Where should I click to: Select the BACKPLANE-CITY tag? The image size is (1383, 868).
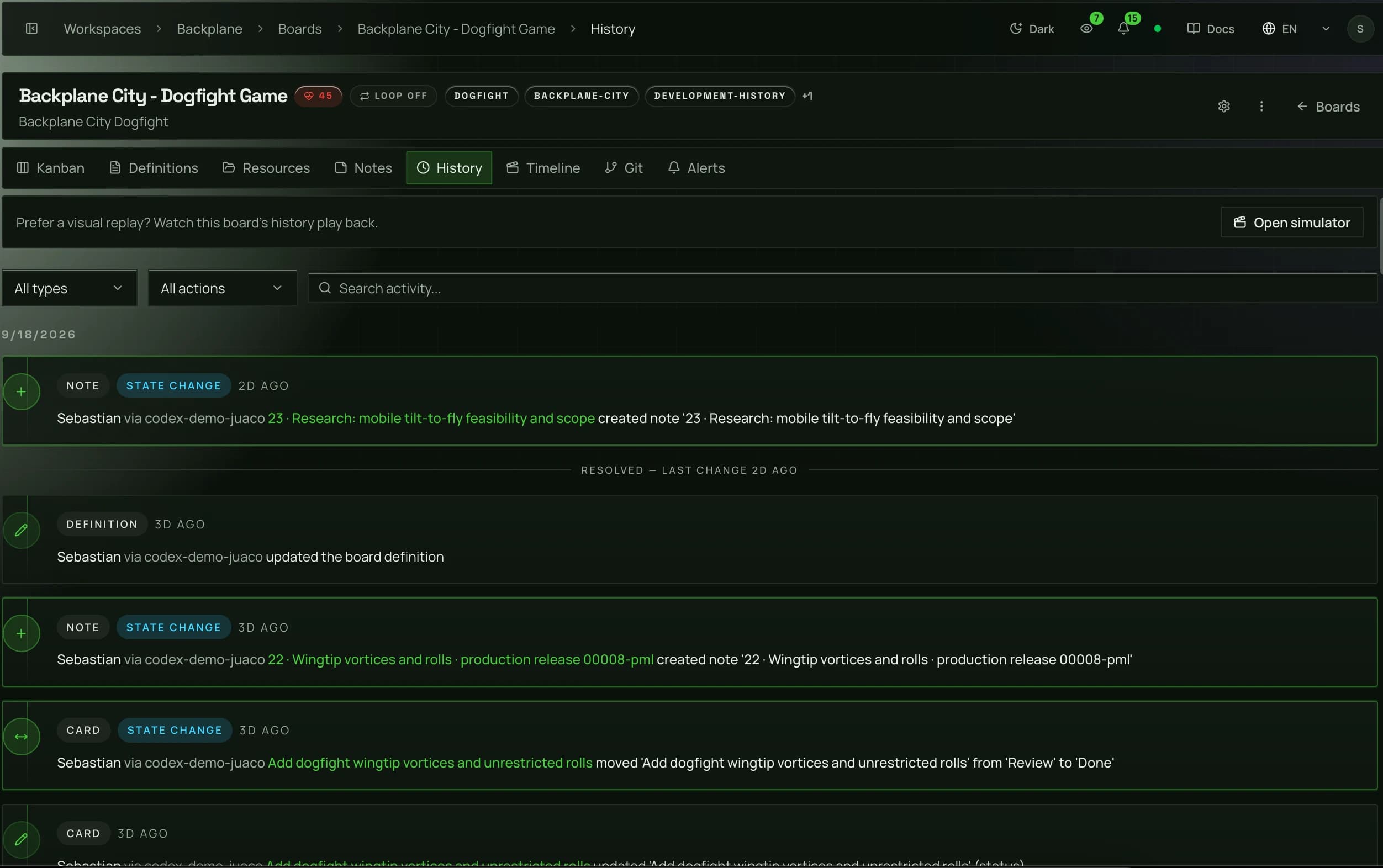point(581,96)
